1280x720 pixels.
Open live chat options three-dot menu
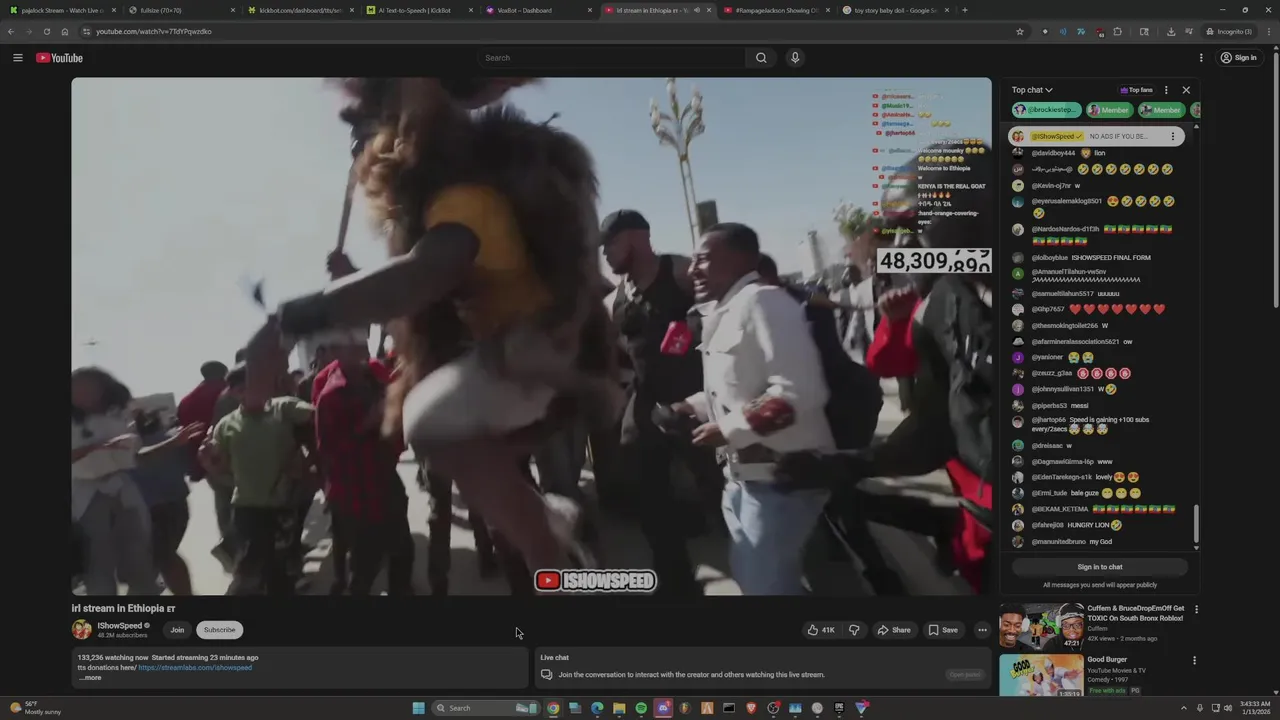(1166, 90)
